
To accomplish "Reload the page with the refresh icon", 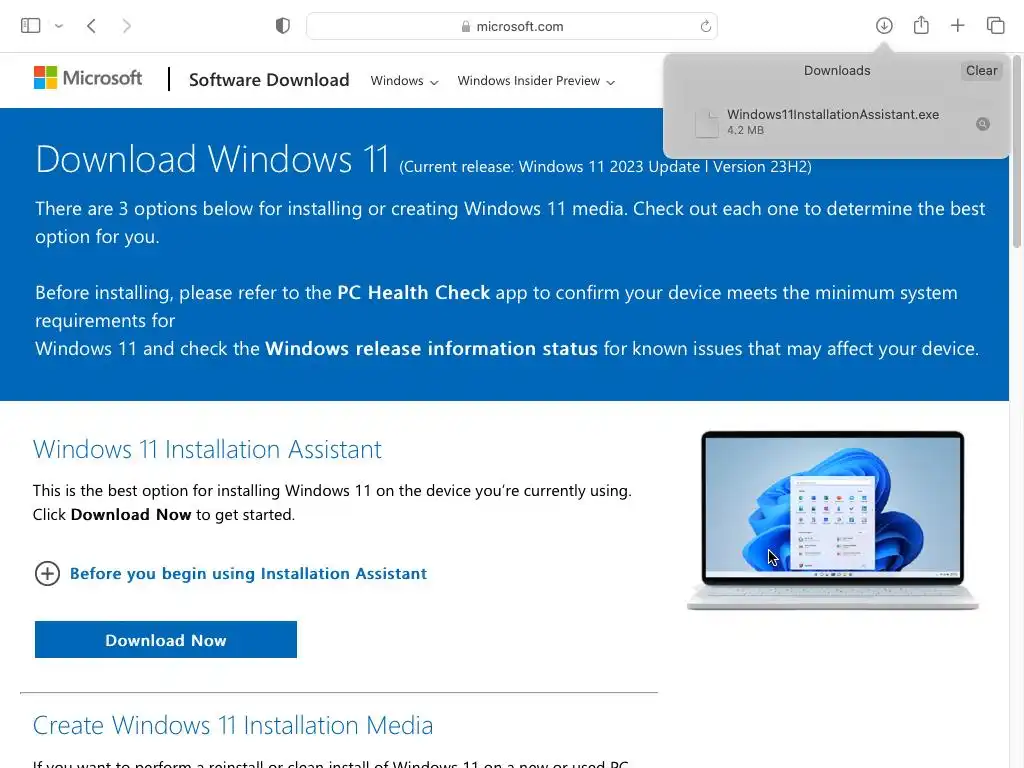I will point(705,26).
